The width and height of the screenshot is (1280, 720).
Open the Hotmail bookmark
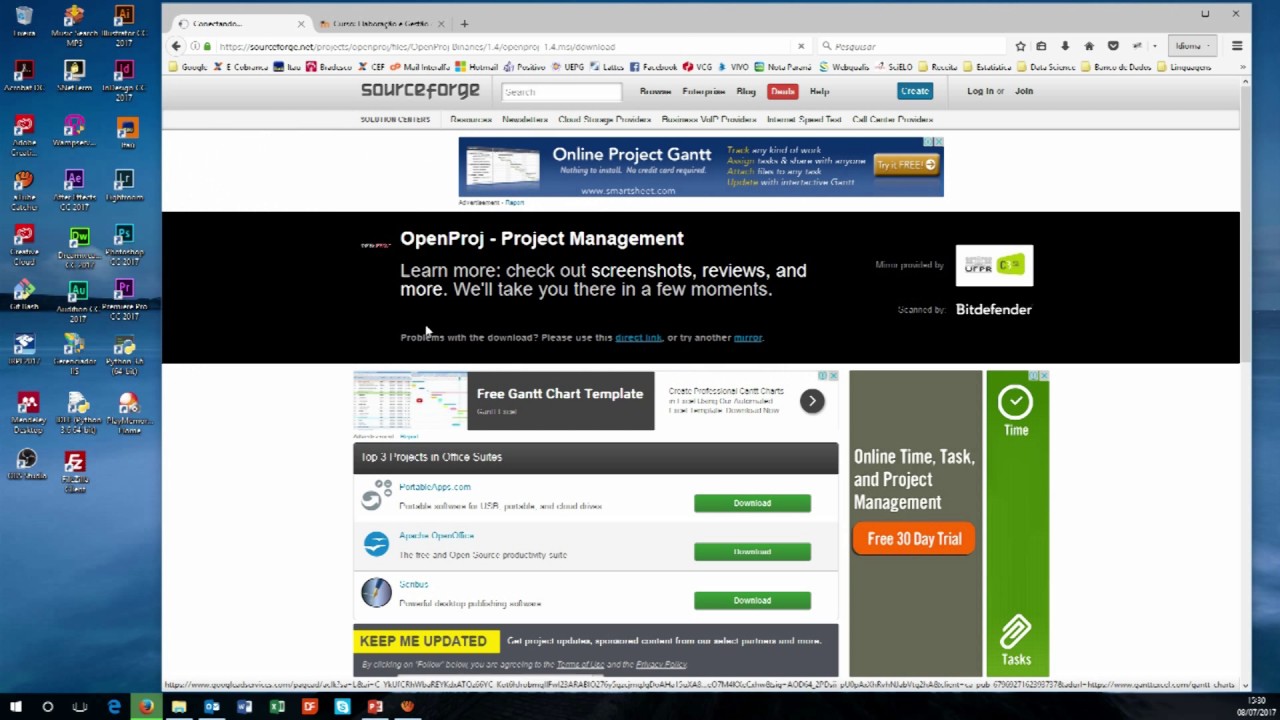point(476,67)
